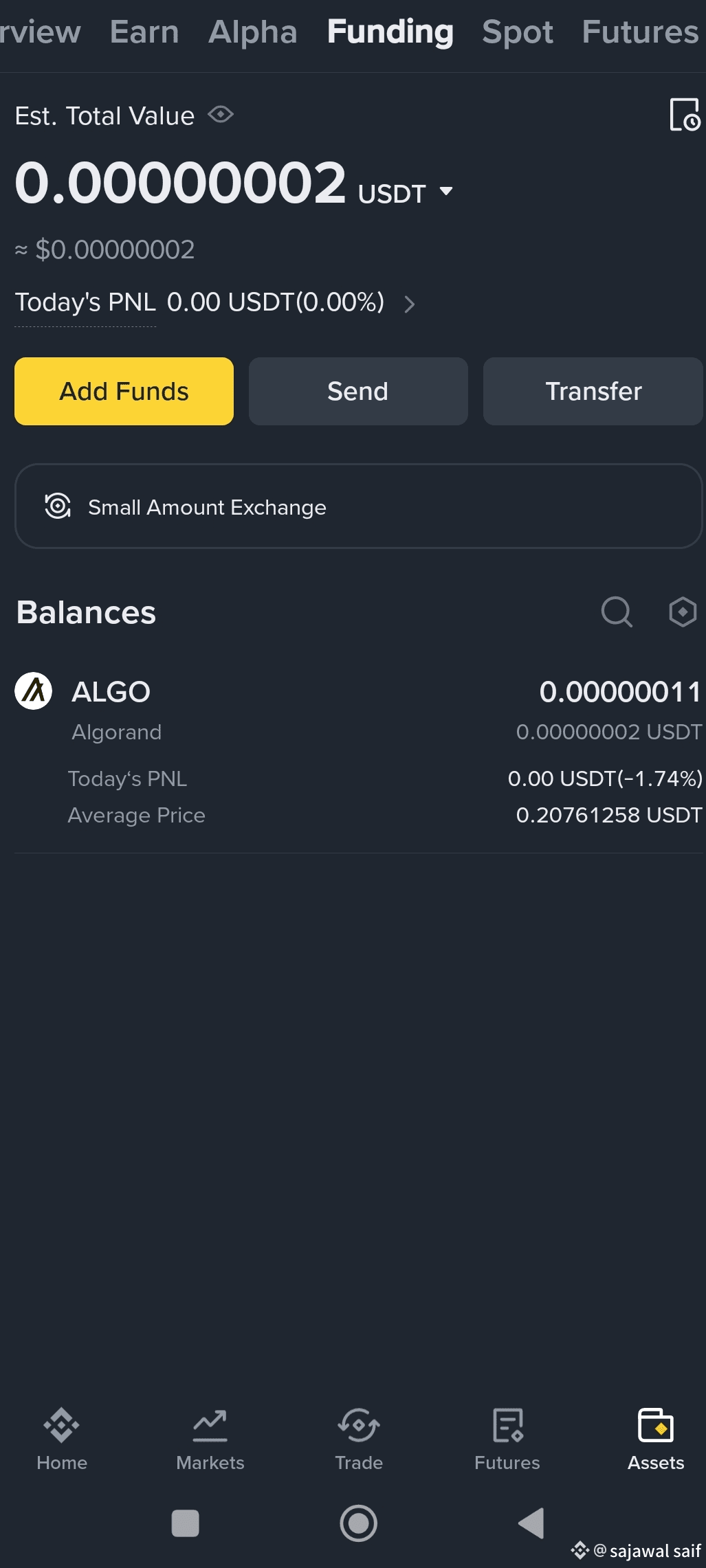Expand Today's PNL details chevron
Viewport: 706px width, 1568px height.
pos(410,304)
